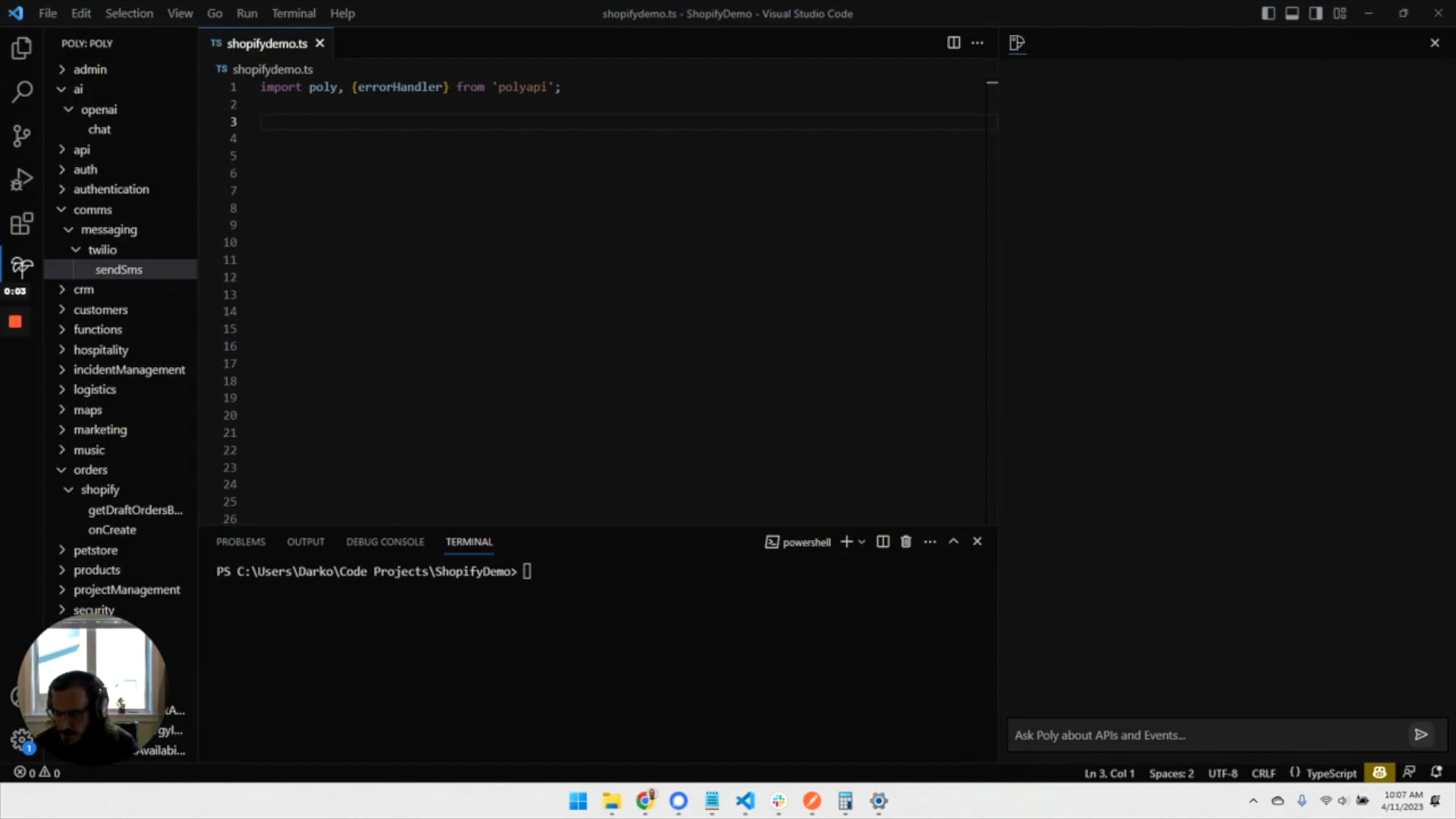Screen dimensions: 1456x819
Task: Open the Manage gear icon
Action: pyautogui.click(x=21, y=740)
